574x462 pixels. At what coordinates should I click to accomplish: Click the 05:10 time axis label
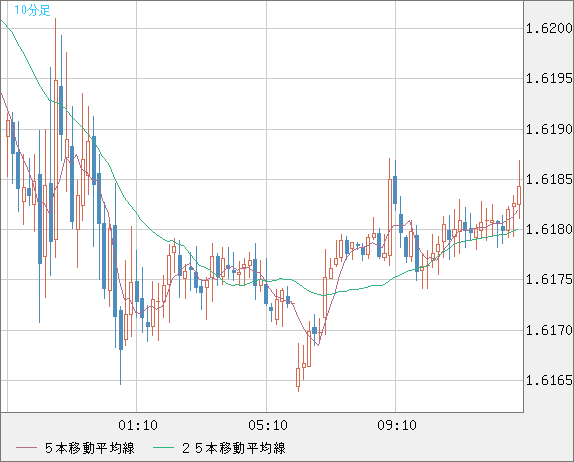[268, 425]
